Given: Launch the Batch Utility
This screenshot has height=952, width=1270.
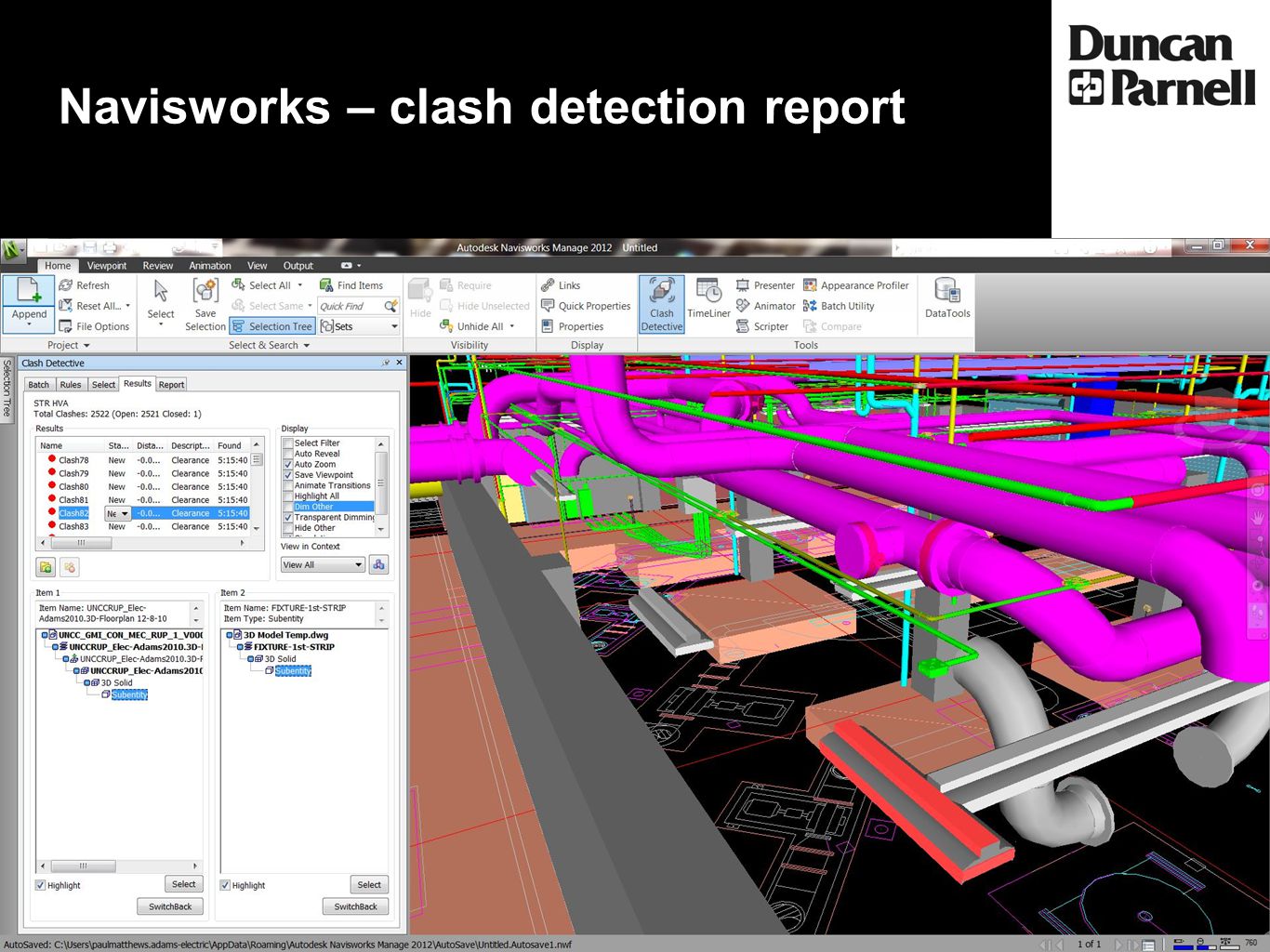Looking at the screenshot, I should click(x=839, y=306).
